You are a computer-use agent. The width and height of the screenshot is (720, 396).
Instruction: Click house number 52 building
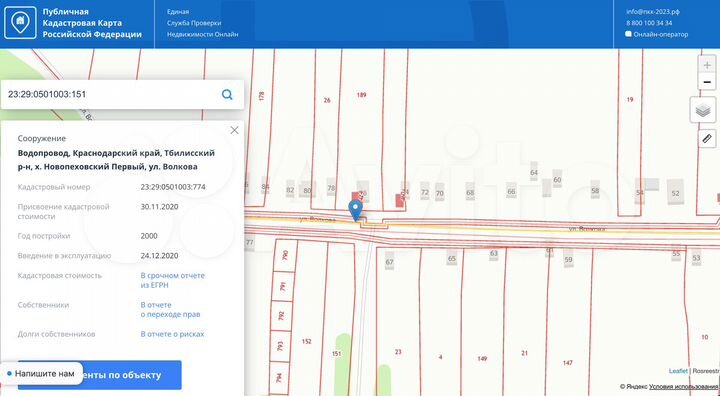click(x=675, y=193)
